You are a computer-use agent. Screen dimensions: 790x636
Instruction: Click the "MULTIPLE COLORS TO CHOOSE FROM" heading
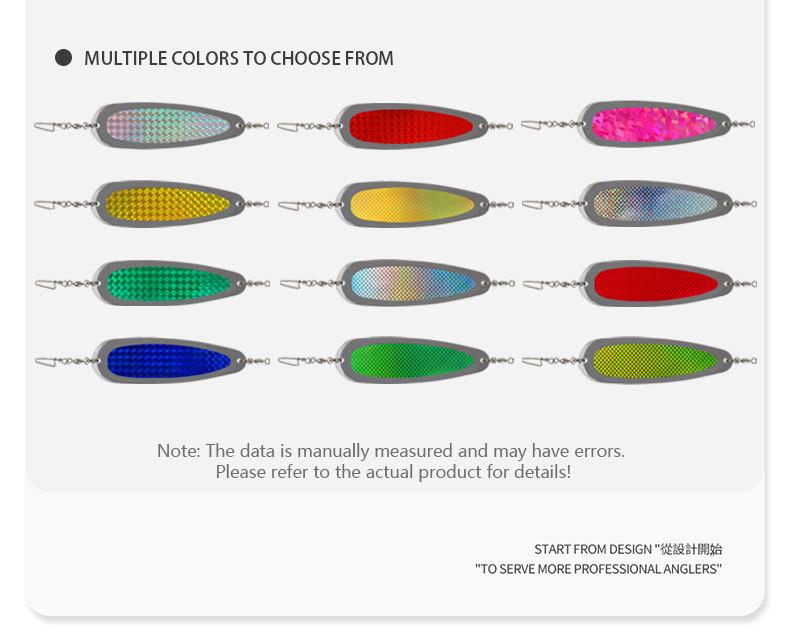click(x=239, y=58)
